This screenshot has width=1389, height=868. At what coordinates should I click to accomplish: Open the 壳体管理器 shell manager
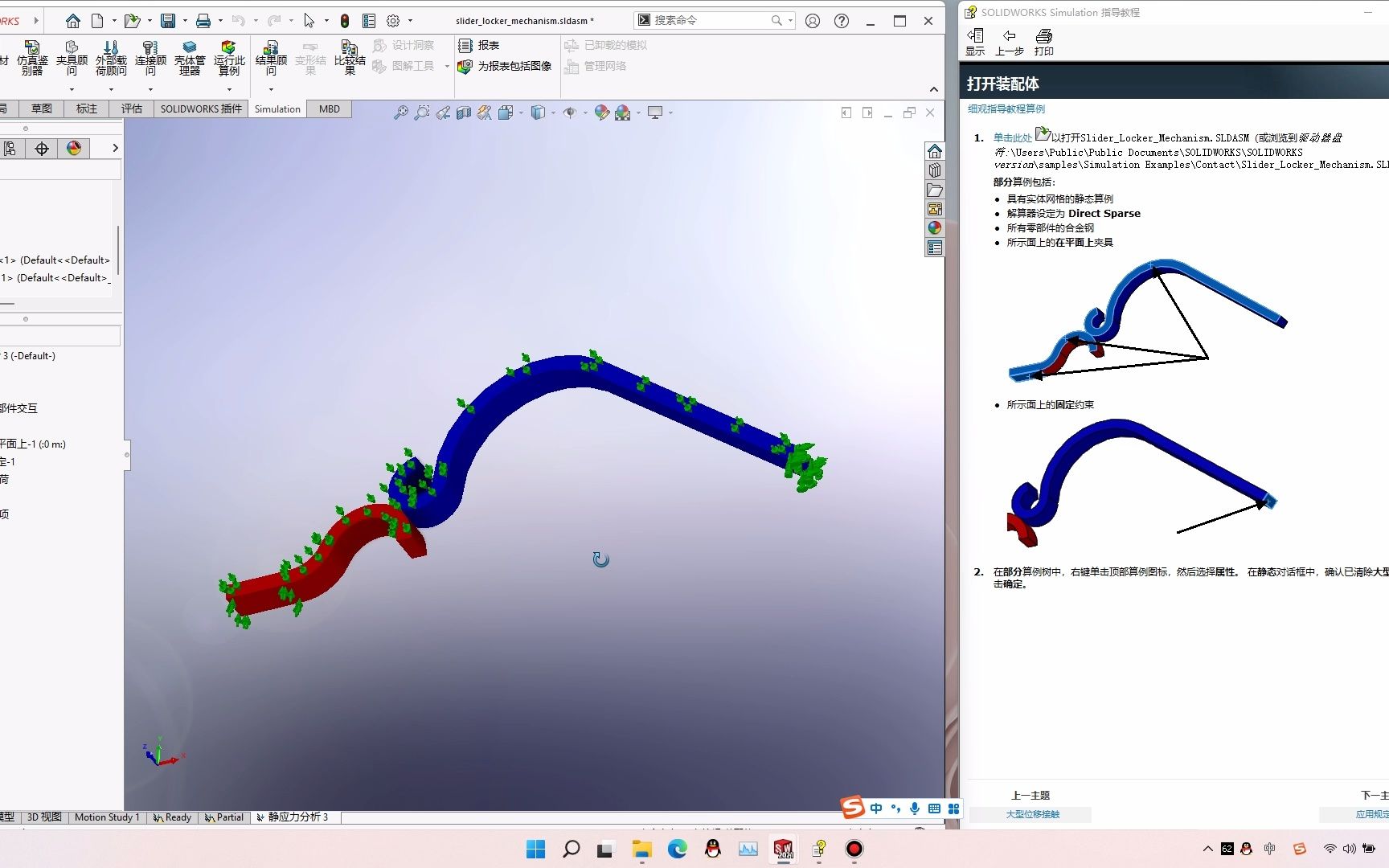point(190,58)
